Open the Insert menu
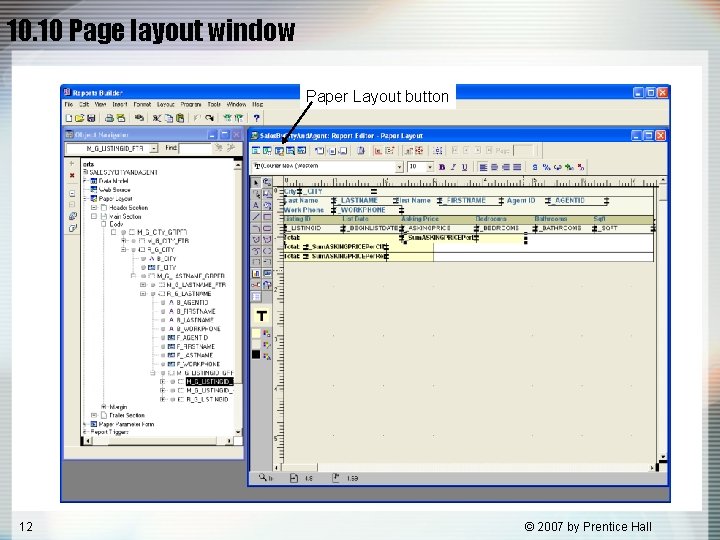This screenshot has width=720, height=540. tap(119, 105)
